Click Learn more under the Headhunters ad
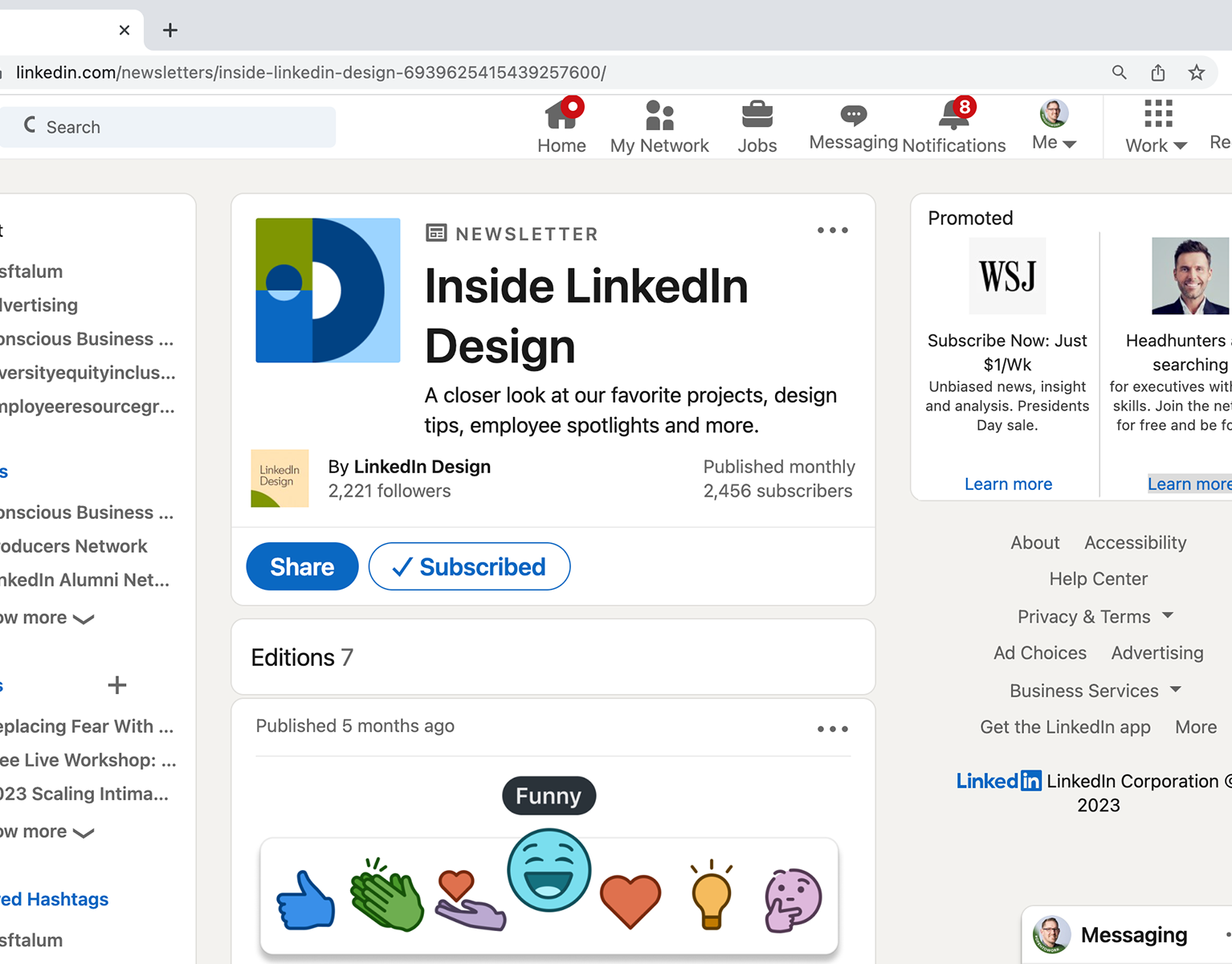Image resolution: width=1232 pixels, height=964 pixels. click(x=1189, y=484)
